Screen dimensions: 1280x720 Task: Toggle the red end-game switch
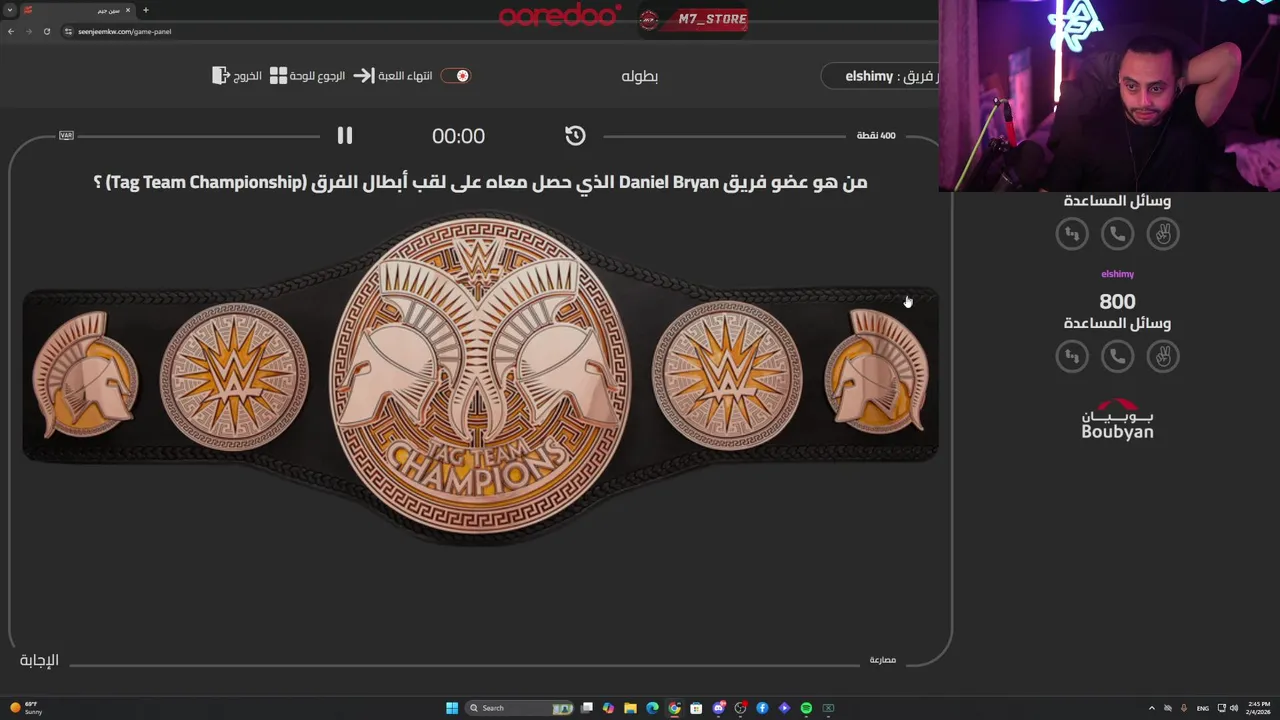[456, 75]
